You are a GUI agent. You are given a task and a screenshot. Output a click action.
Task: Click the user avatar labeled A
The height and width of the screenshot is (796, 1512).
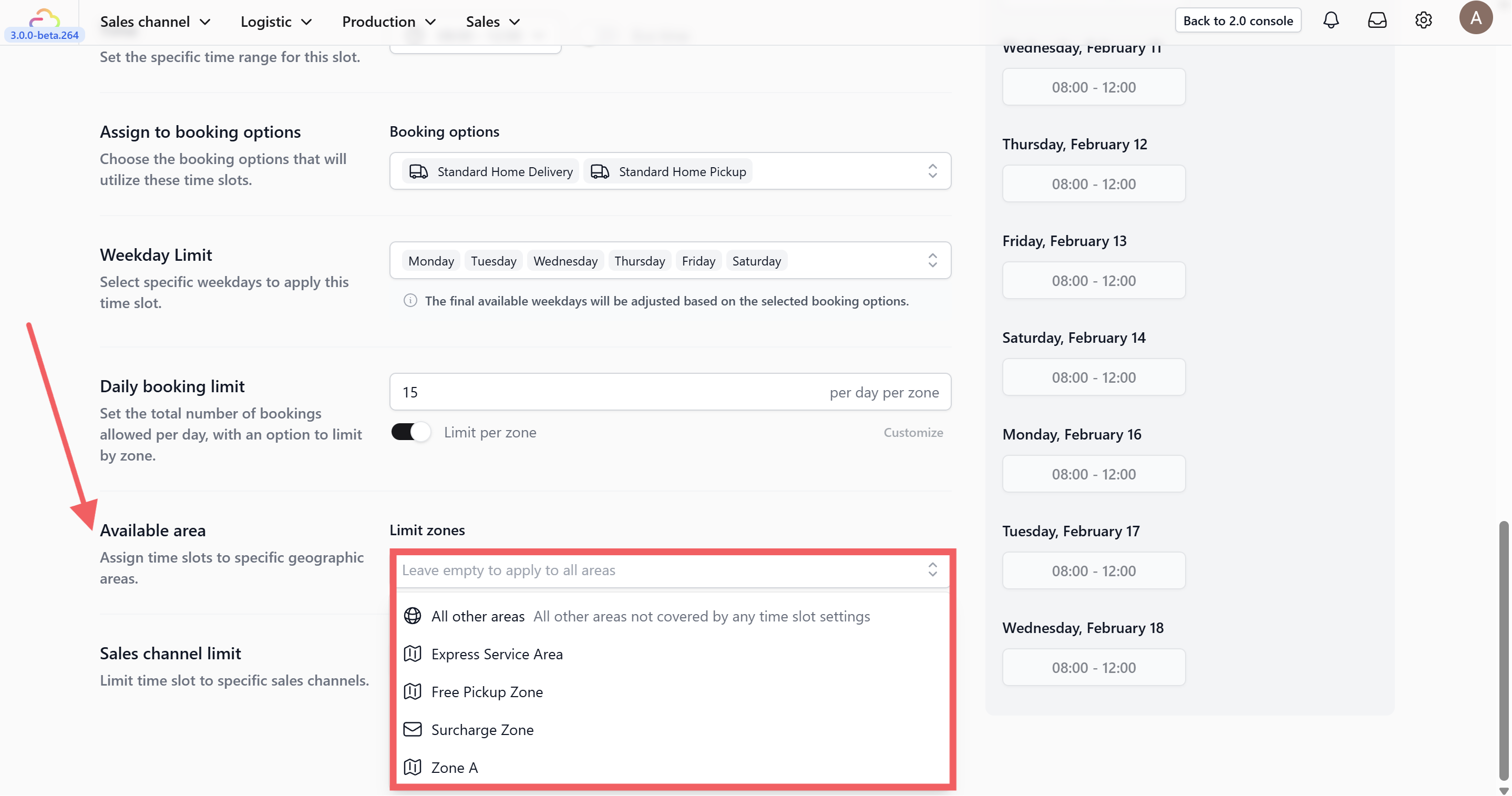(1476, 18)
